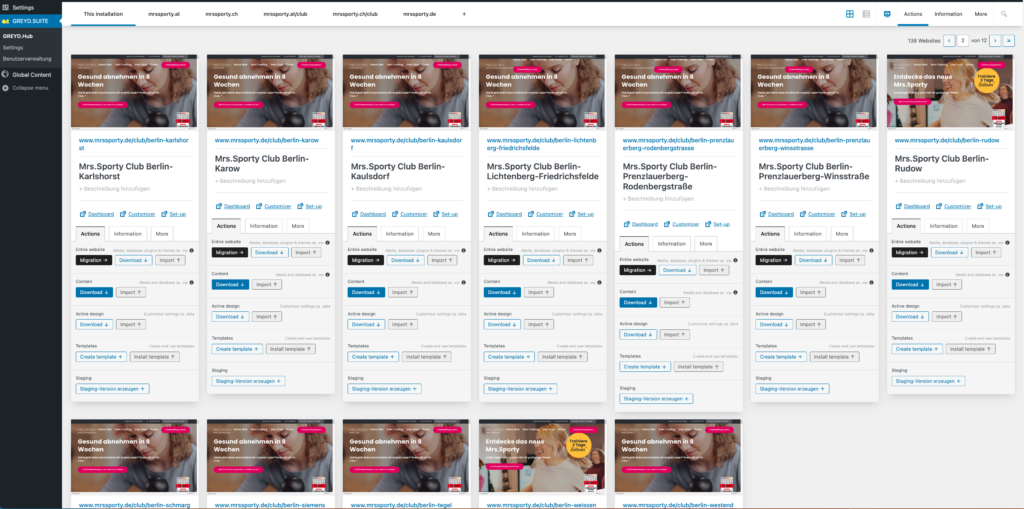Show info icon for Rudow Entire website
The width and height of the screenshot is (1024, 509).
click(x=1006, y=242)
